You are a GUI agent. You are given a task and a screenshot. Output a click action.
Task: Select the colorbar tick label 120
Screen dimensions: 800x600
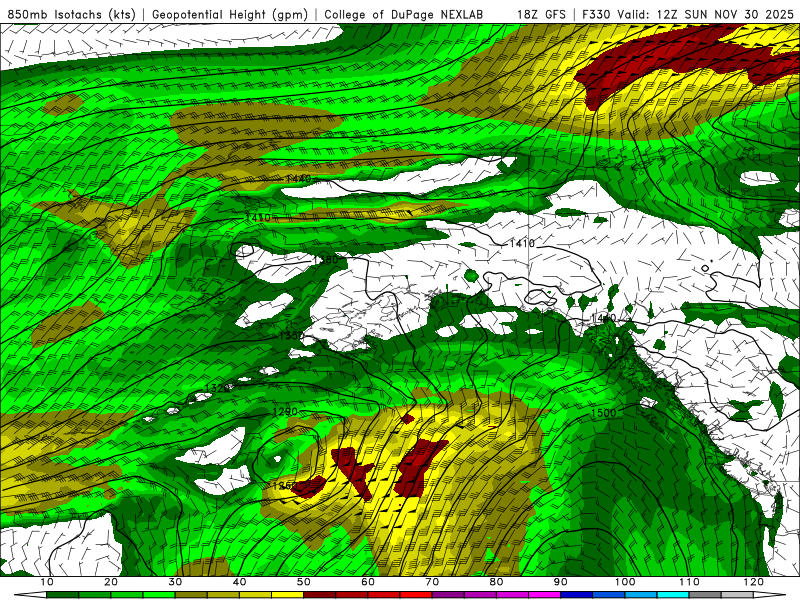(x=754, y=582)
